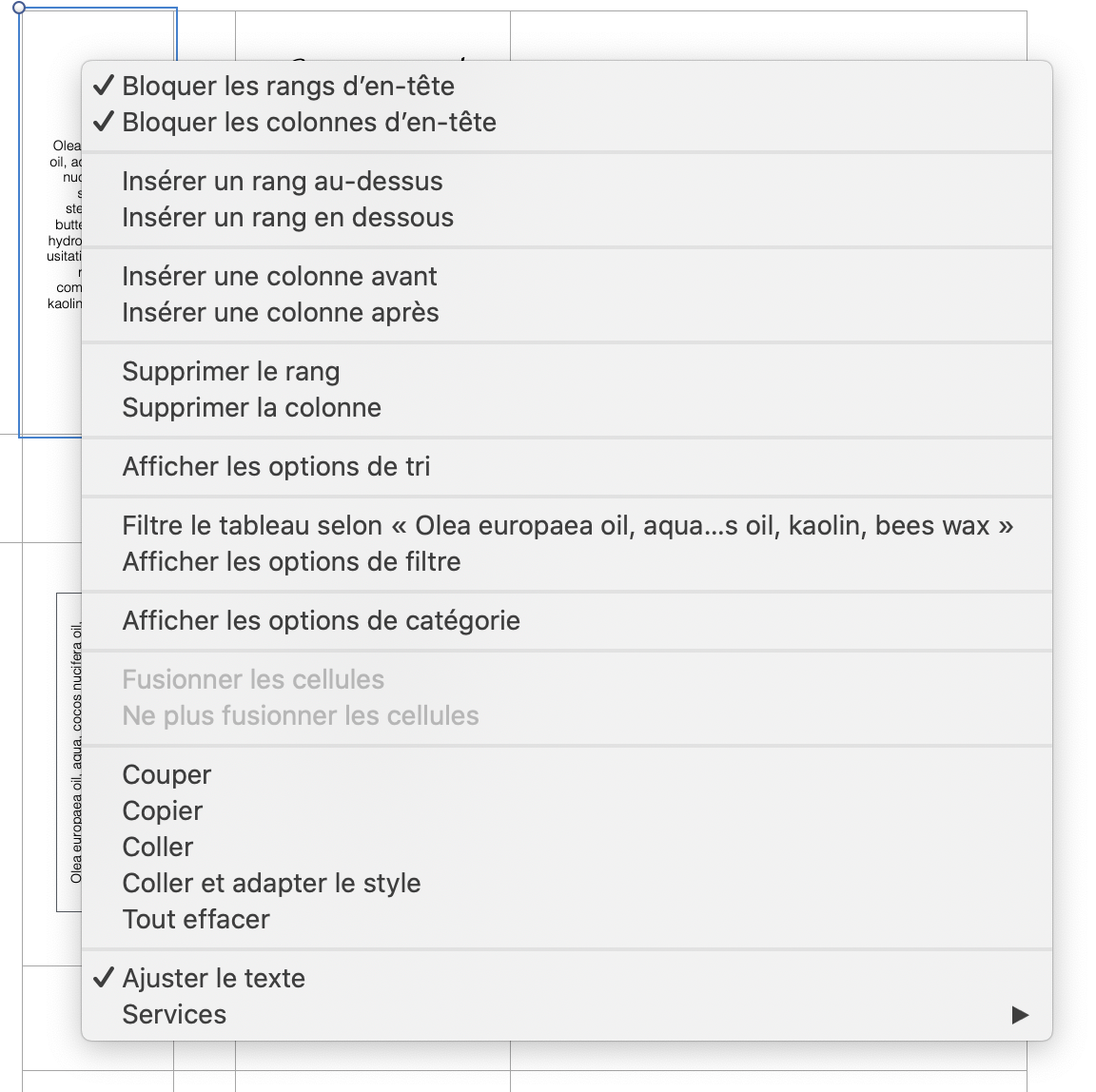
Task: Choose Copier from the context menu
Action: pos(163,811)
